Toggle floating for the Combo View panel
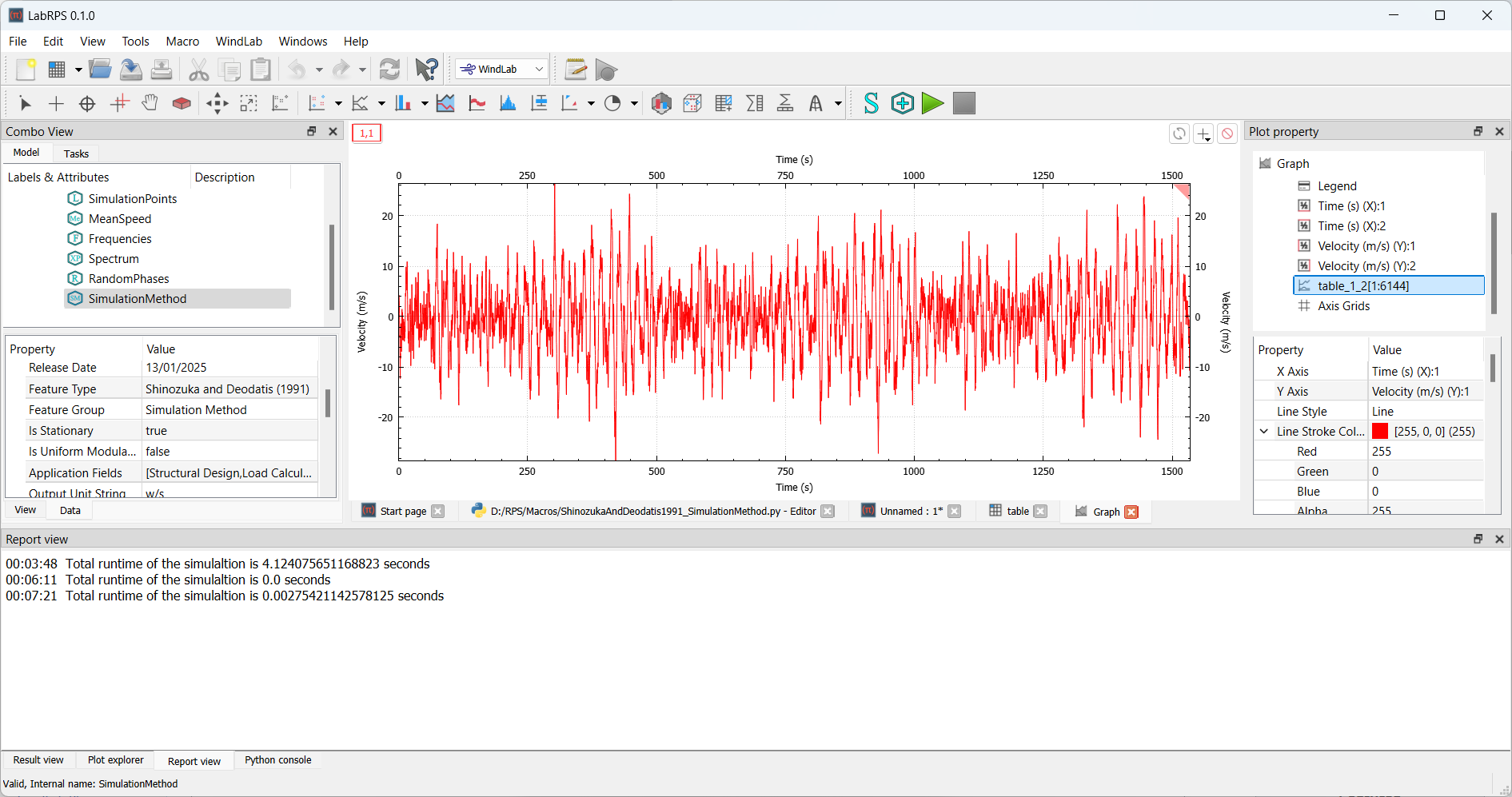Image resolution: width=1512 pixels, height=797 pixels. tap(312, 131)
